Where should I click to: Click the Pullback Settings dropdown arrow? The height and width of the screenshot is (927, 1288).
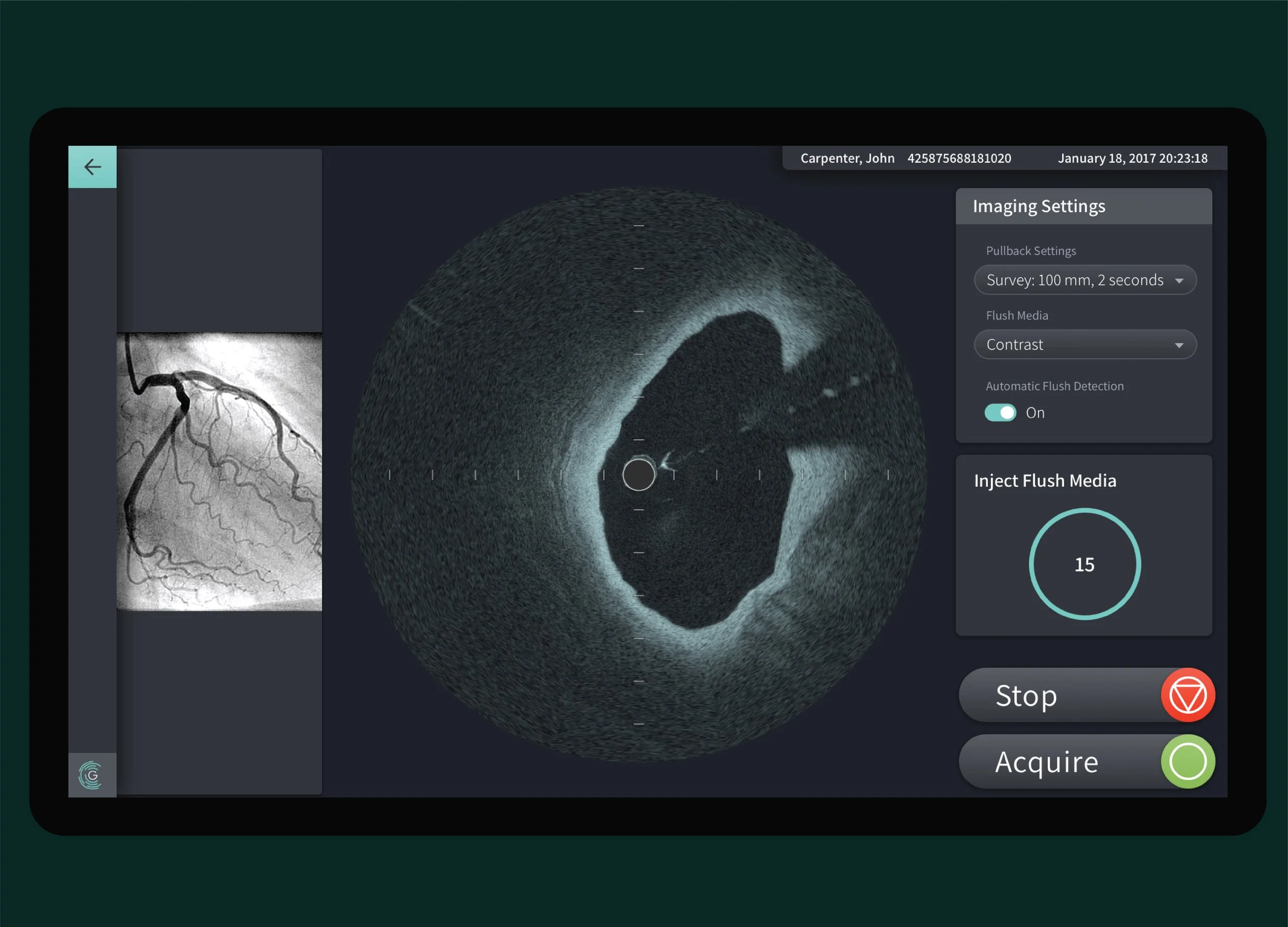coord(1179,281)
